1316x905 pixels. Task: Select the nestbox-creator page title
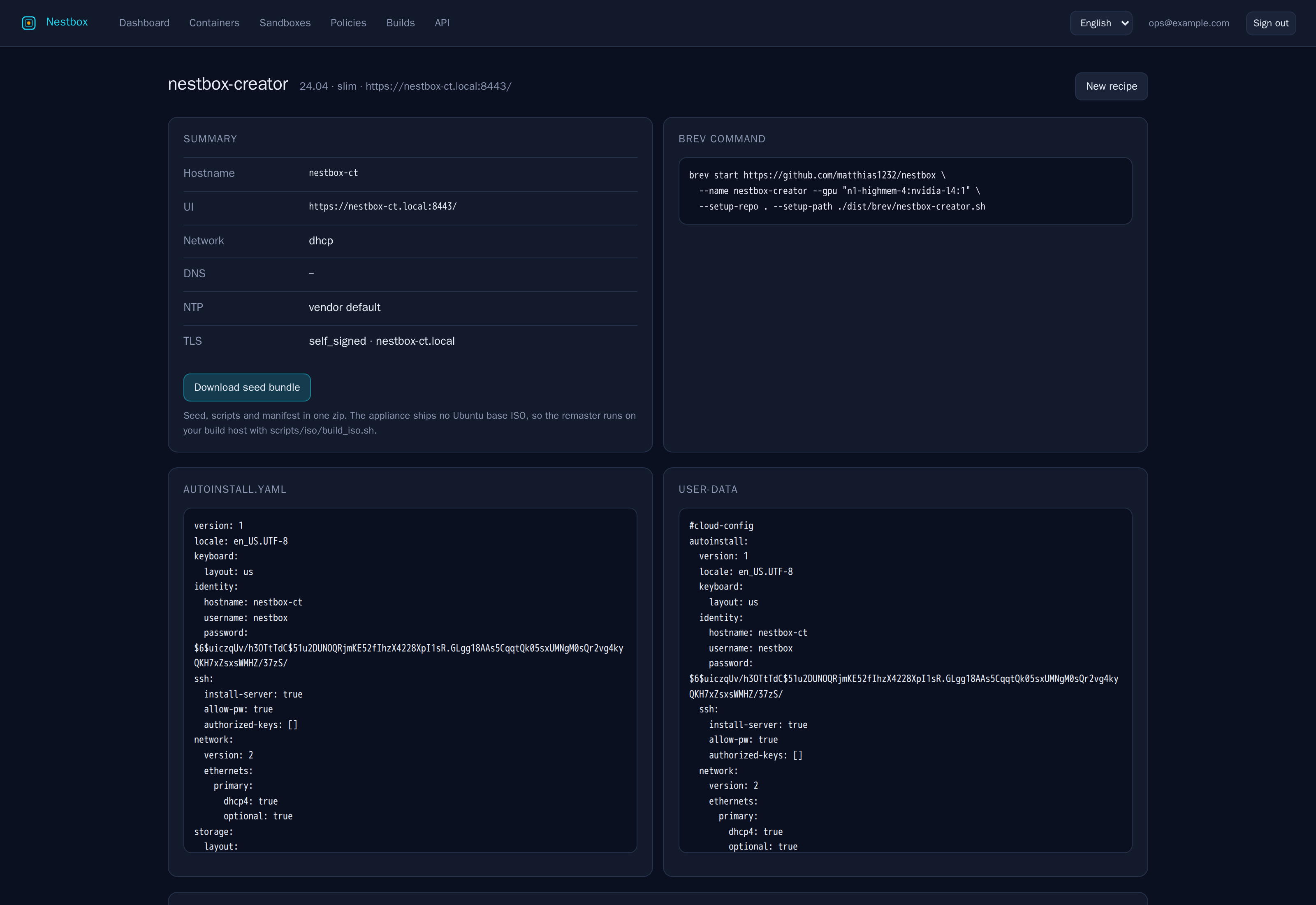point(228,84)
